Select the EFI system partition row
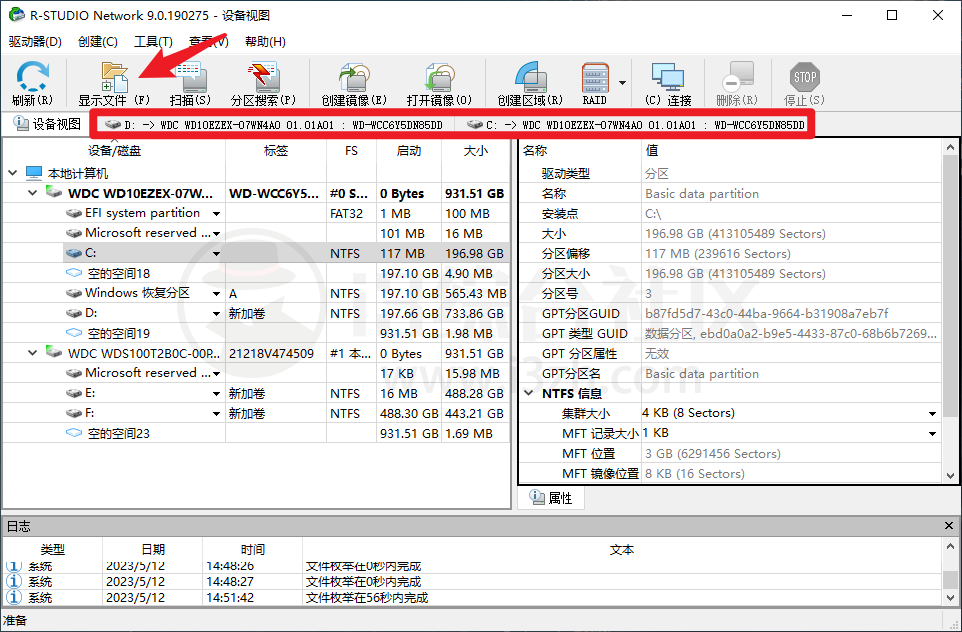 [256, 214]
